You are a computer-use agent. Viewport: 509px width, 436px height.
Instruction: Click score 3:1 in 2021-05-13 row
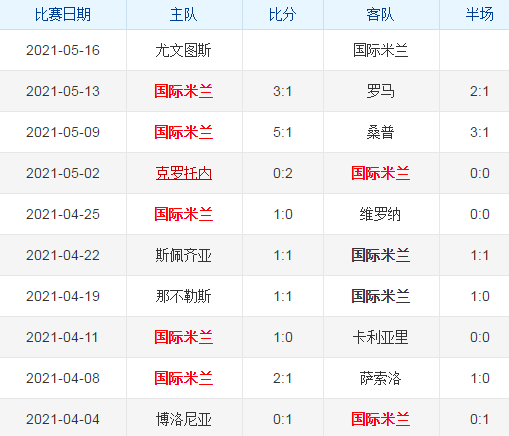(283, 91)
